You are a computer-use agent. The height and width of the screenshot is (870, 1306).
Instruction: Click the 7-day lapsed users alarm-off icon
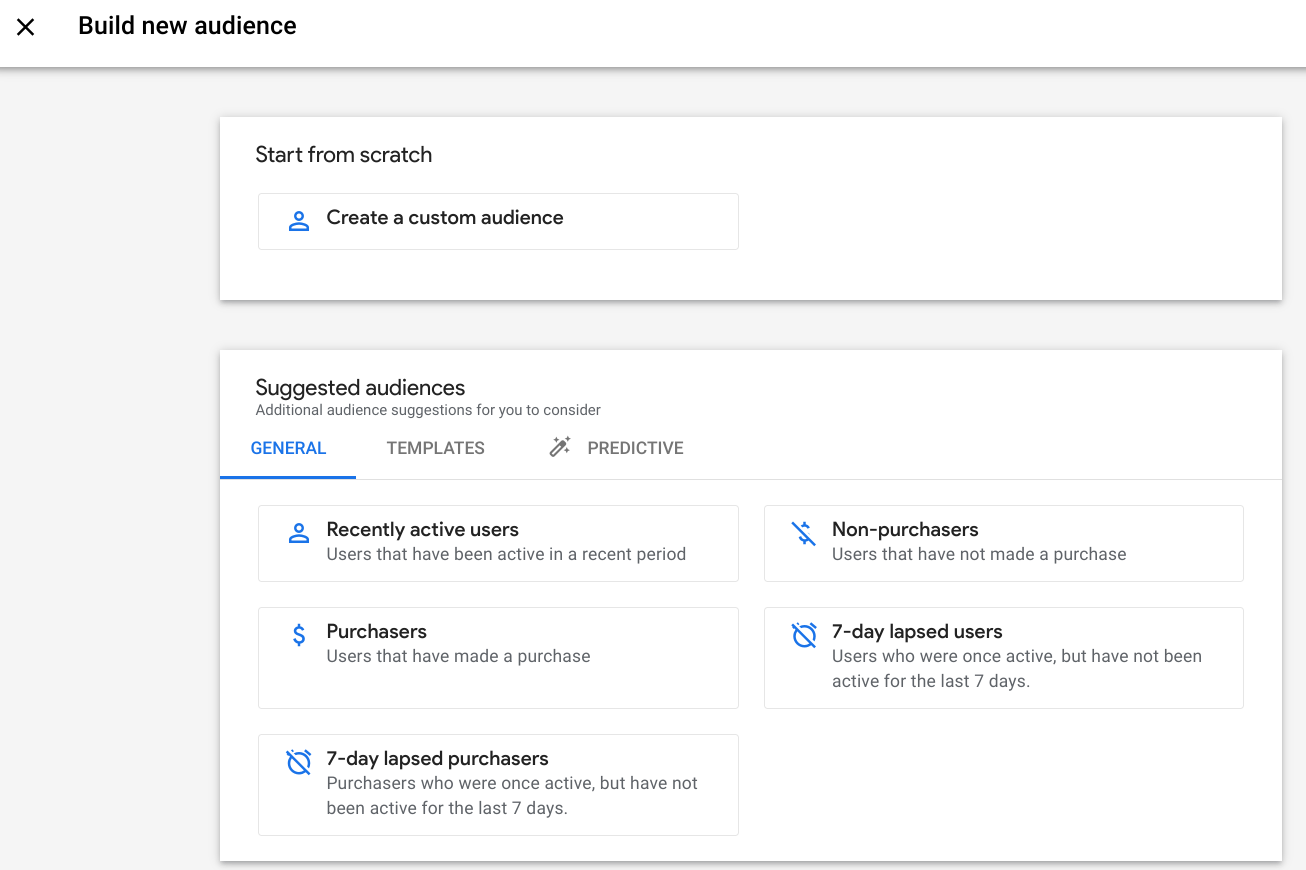[x=804, y=635]
